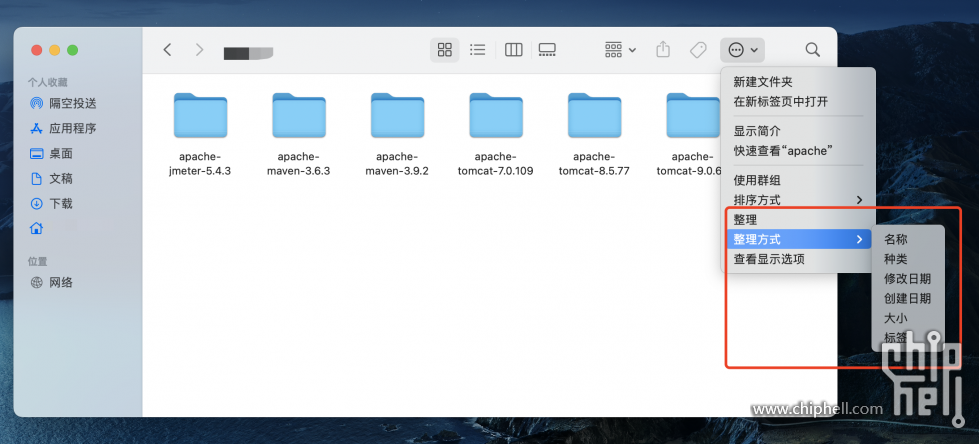Viewport: 979px width, 444px height.
Task: Expand the 整理方式 submenu
Action: [798, 239]
